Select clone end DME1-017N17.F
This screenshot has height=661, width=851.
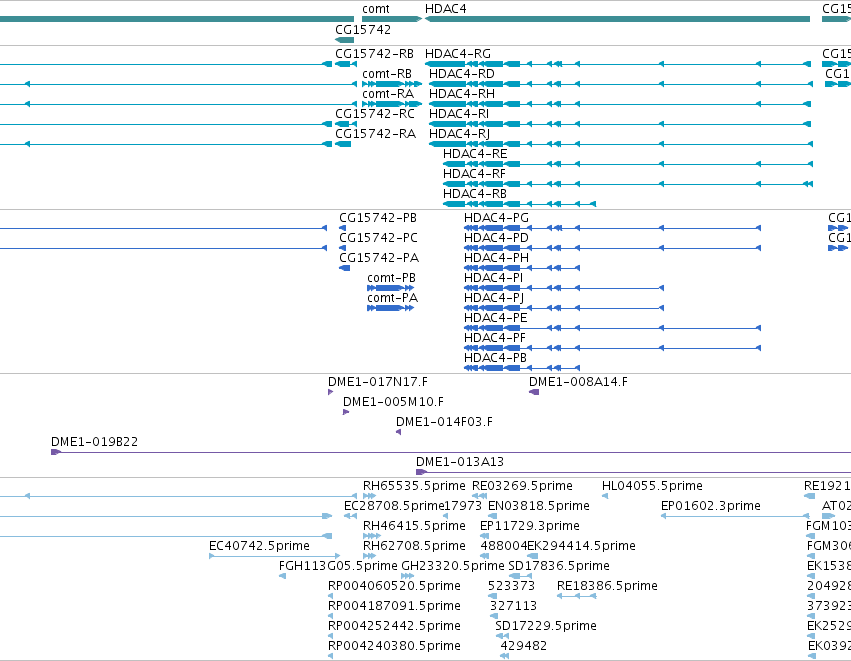pyautogui.click(x=378, y=382)
